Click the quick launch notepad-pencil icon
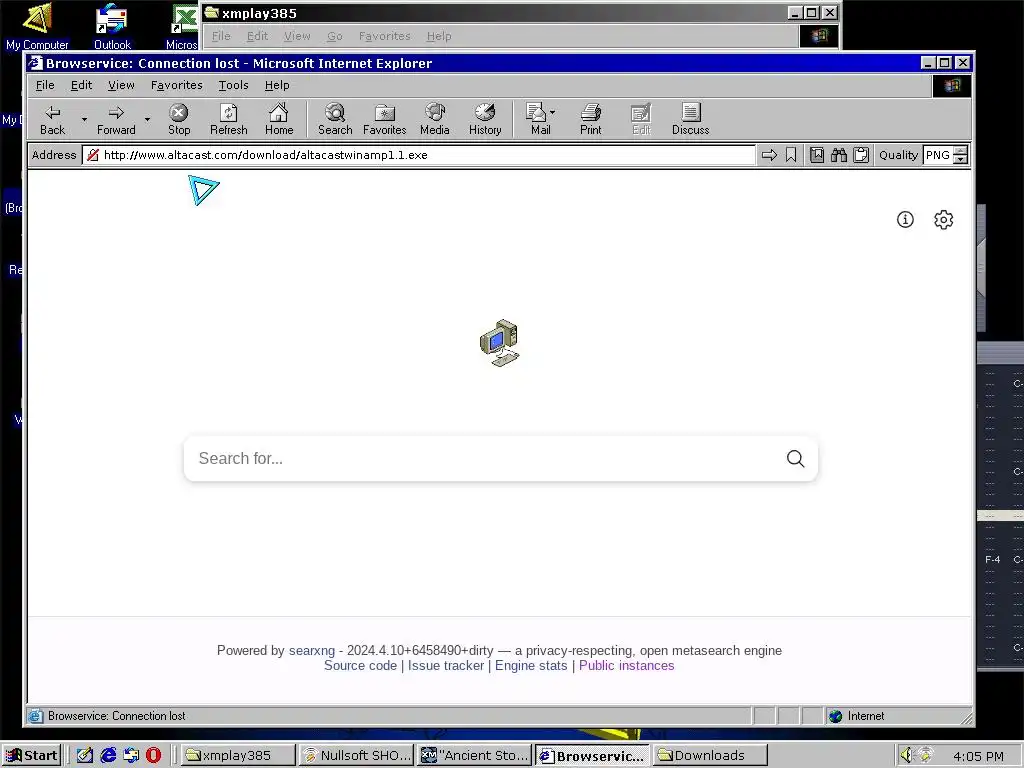The height and width of the screenshot is (768, 1024). click(85, 756)
